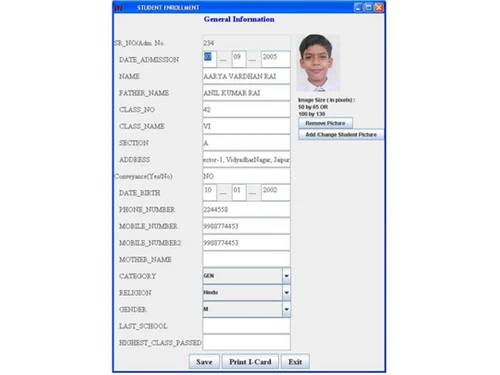500x375 pixels.
Task: Click the DATE_BIRTH label
Action: click(x=140, y=193)
